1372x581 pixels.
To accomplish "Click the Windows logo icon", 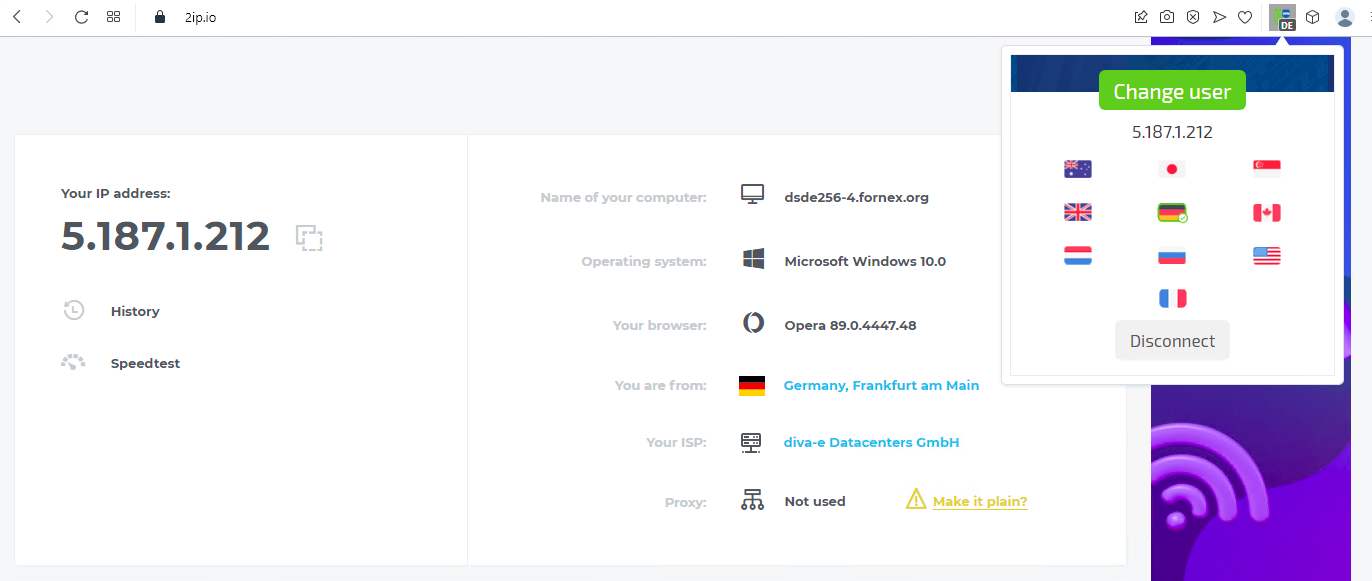I will click(x=753, y=260).
